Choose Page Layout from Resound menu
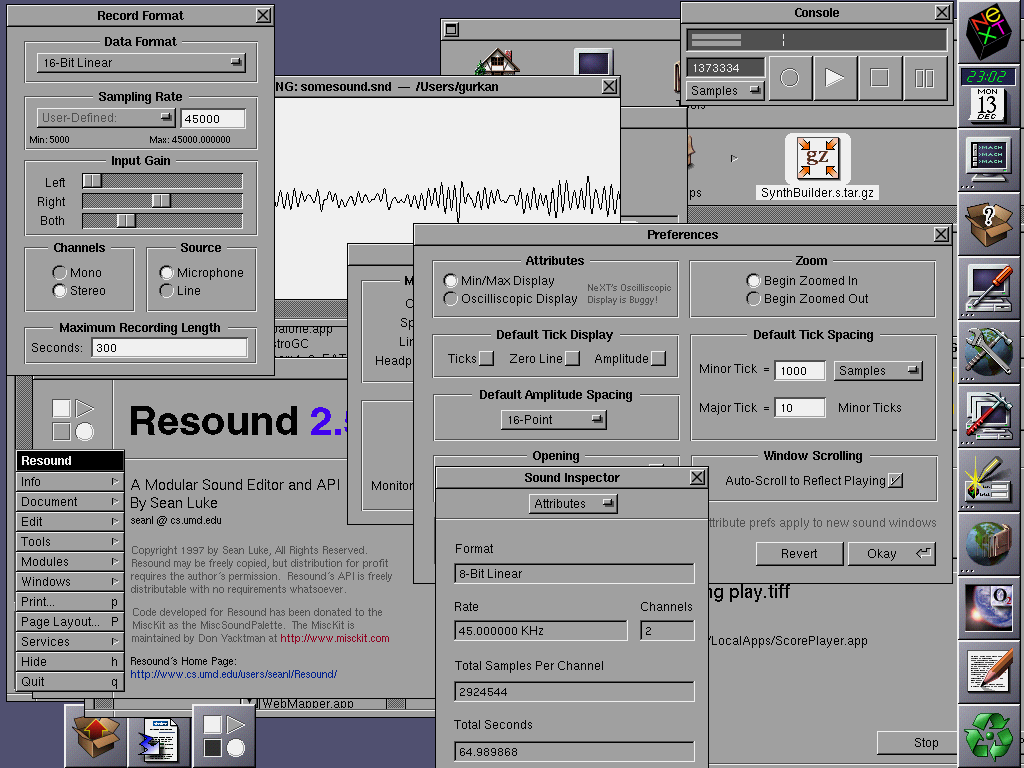Screen dimensions: 1024x768 click(70, 622)
